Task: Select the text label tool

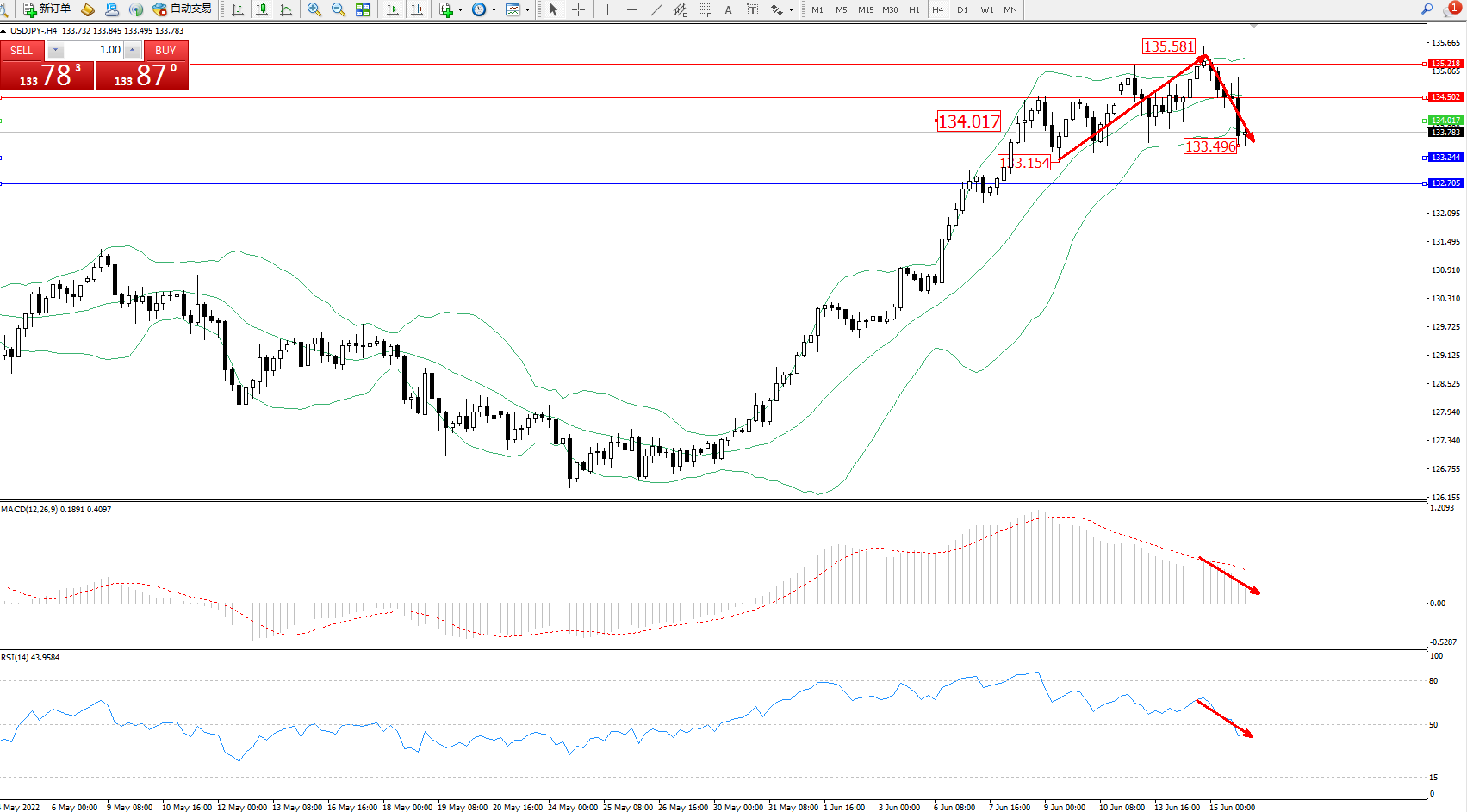Action: pos(752,9)
